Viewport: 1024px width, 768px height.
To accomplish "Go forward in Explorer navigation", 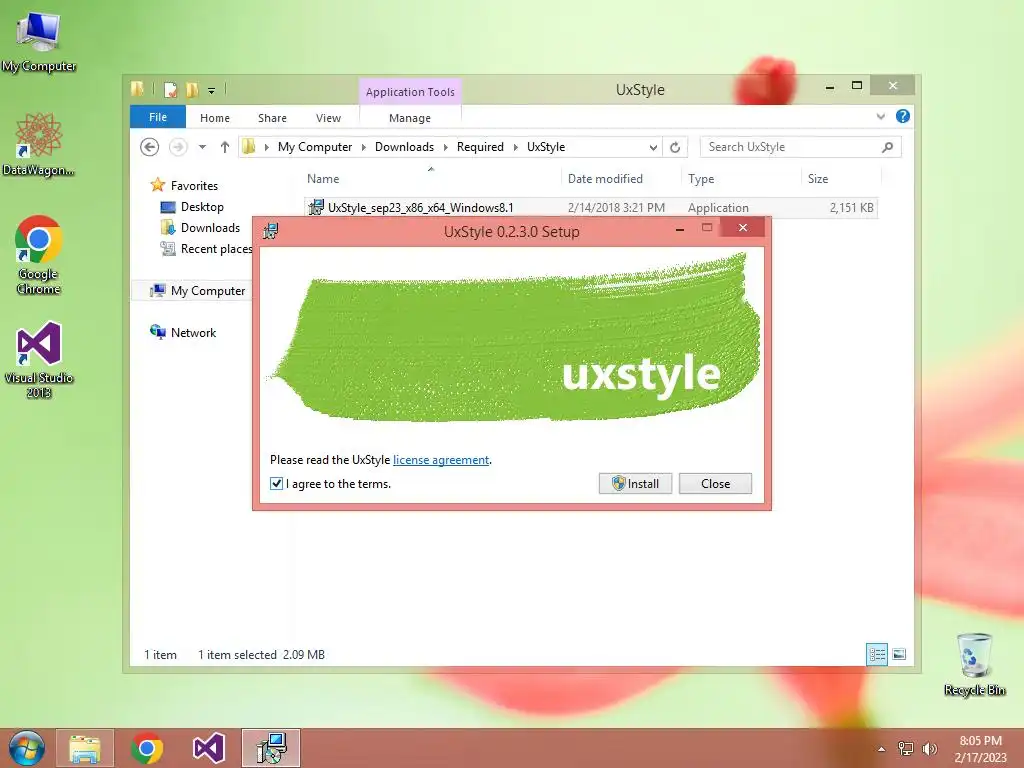I will [x=178, y=147].
